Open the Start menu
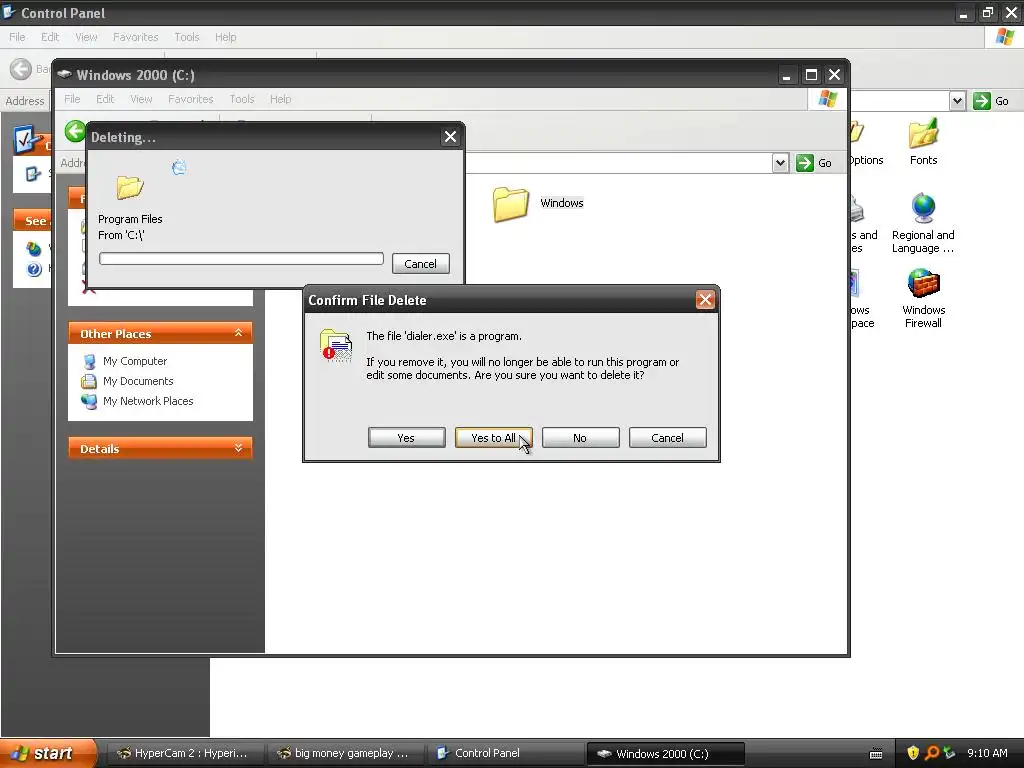 coord(47,753)
